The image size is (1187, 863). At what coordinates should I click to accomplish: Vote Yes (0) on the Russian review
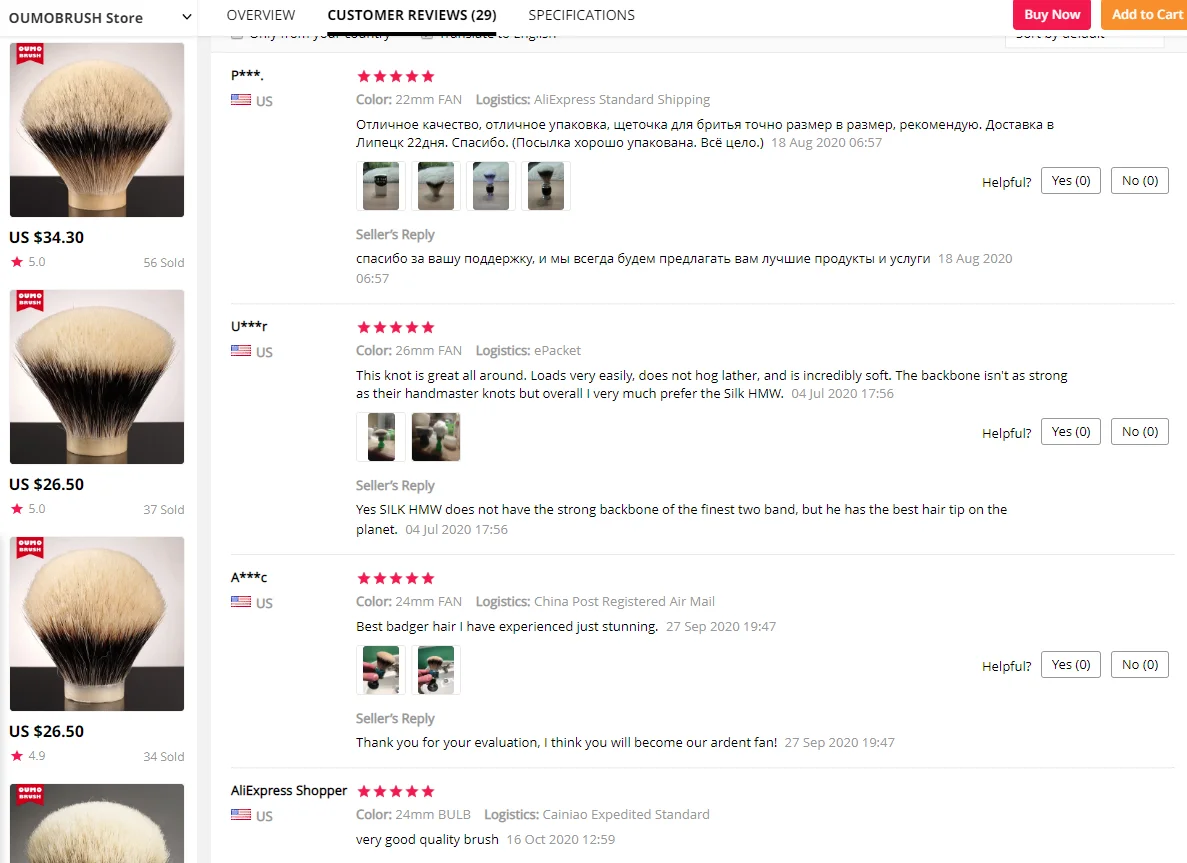1070,180
